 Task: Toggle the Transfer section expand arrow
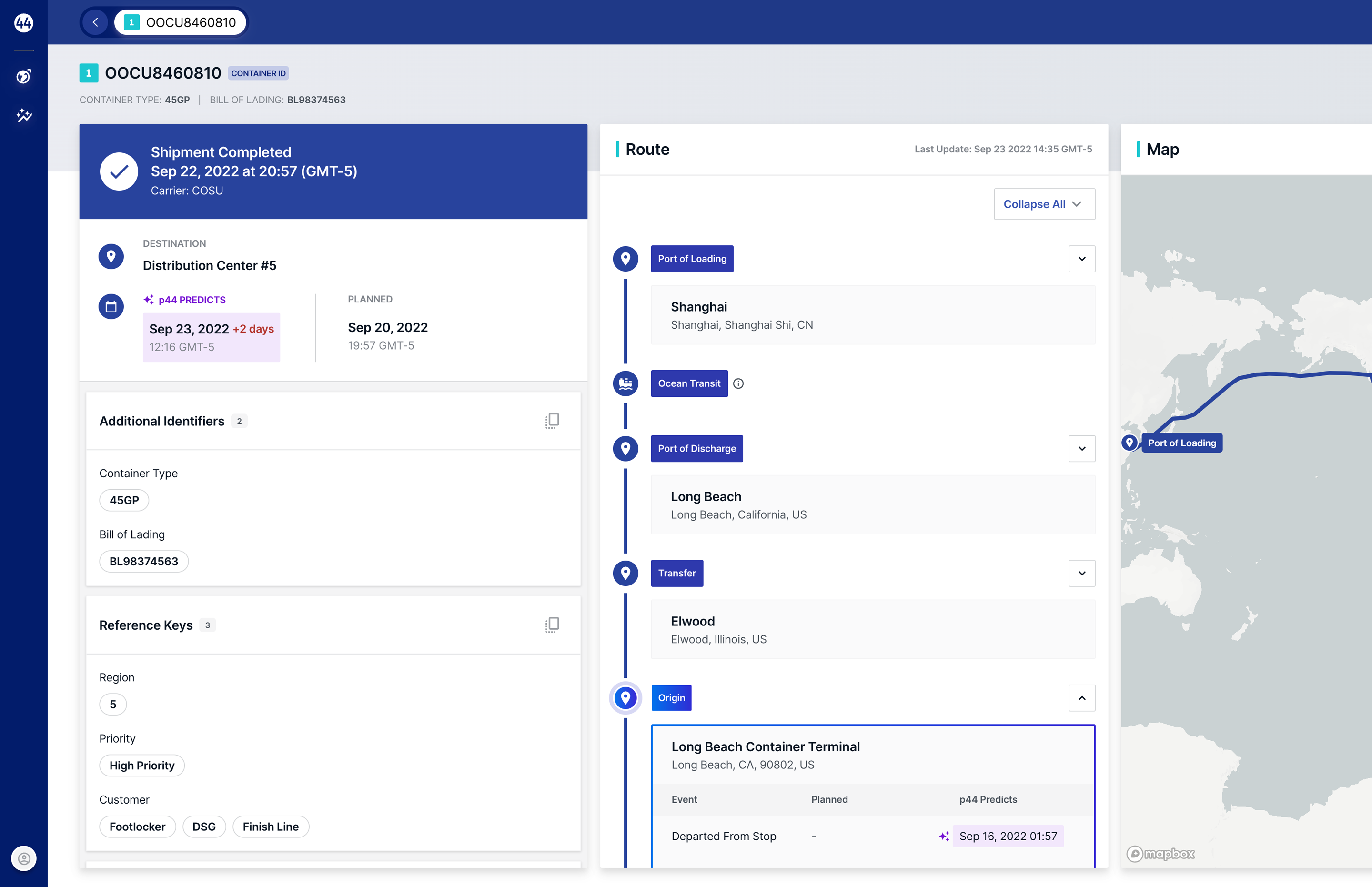tap(1082, 573)
